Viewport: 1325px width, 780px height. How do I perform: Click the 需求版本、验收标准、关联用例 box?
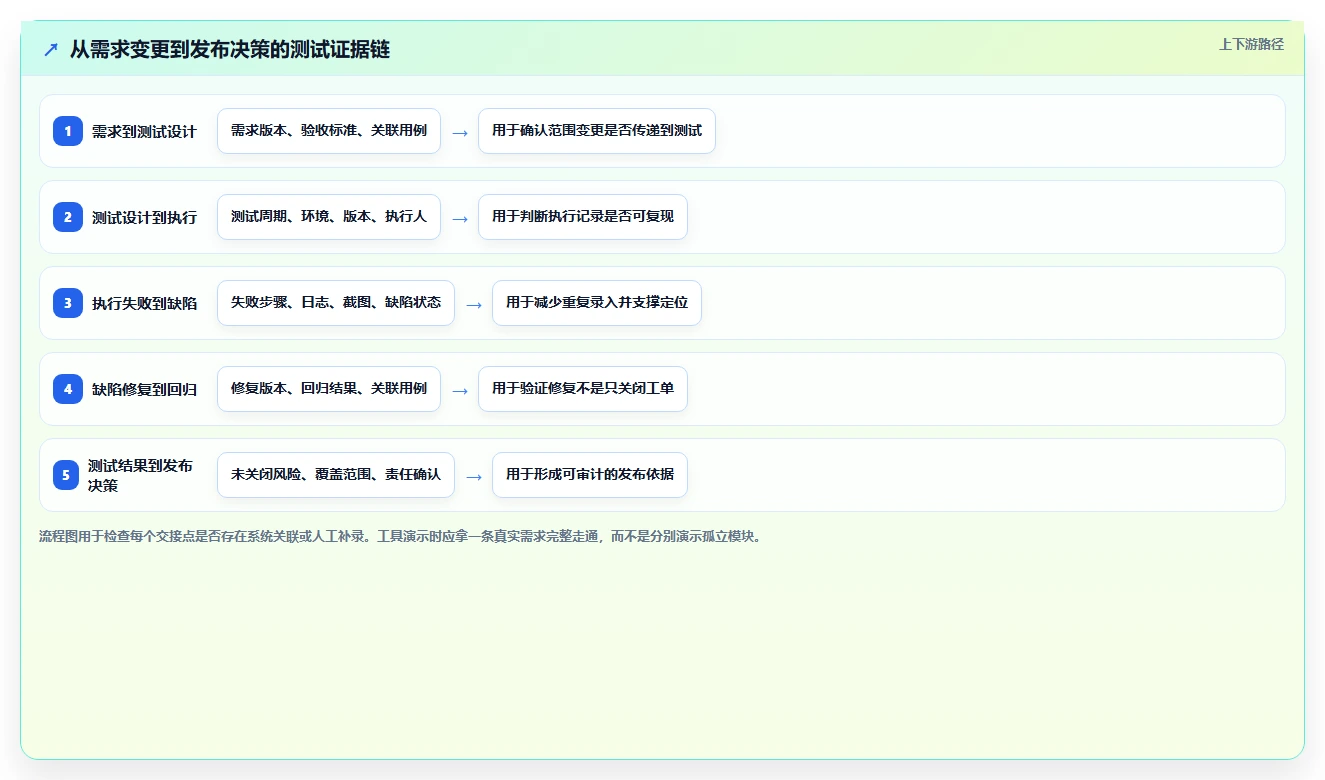tap(329, 131)
